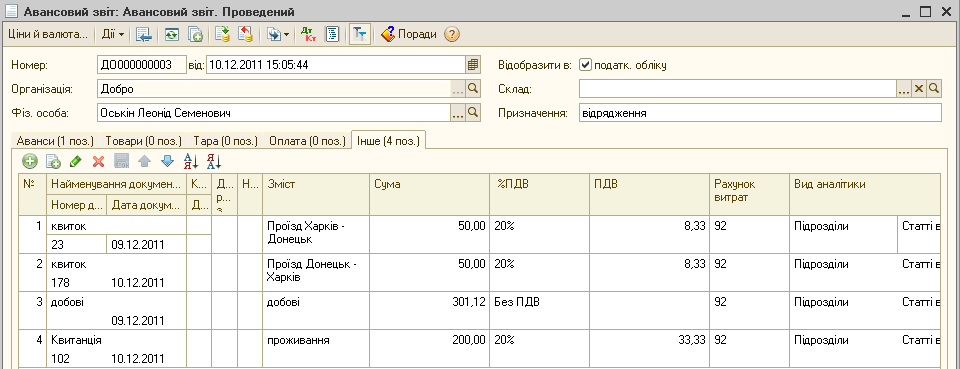Click the Рахунок витрат column header

click(749, 194)
